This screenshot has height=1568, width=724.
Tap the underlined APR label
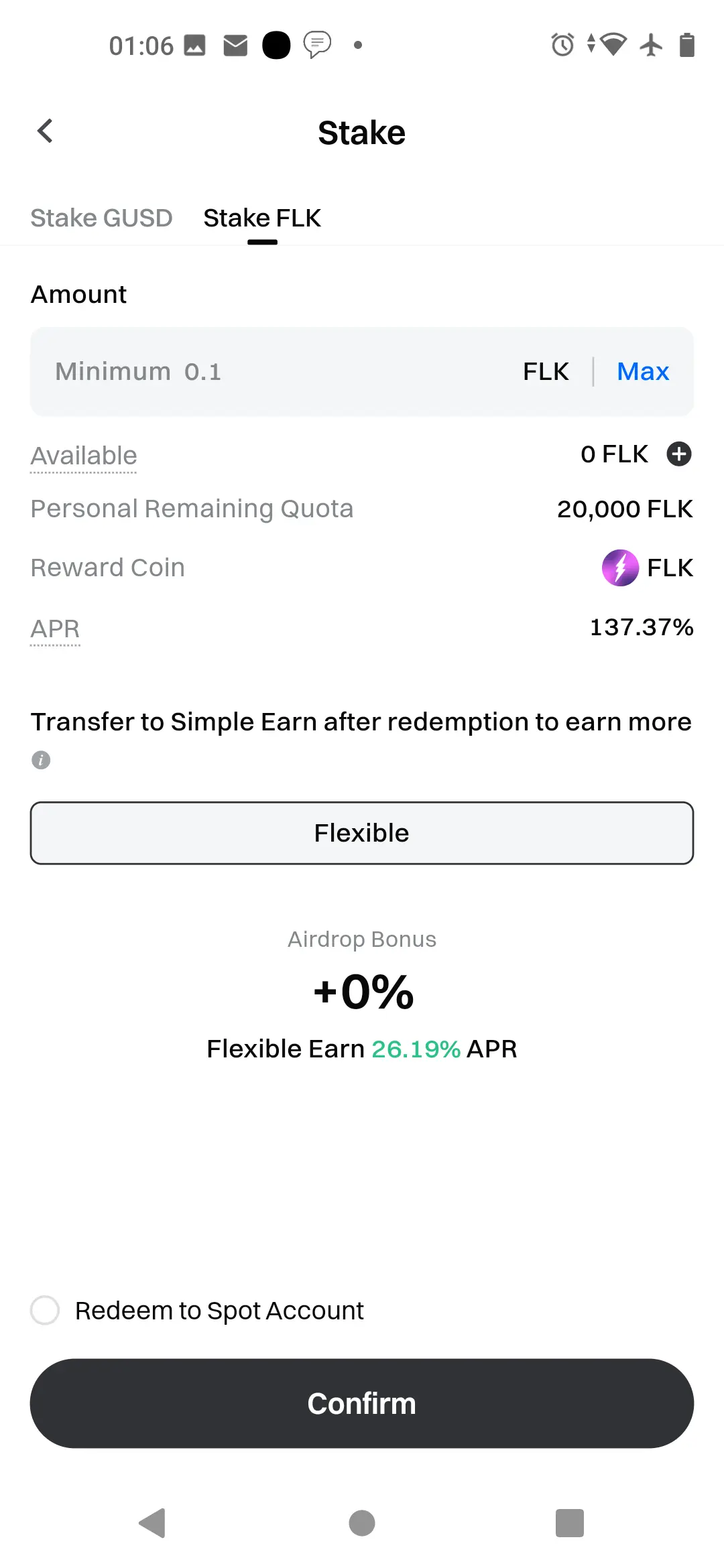[55, 629]
